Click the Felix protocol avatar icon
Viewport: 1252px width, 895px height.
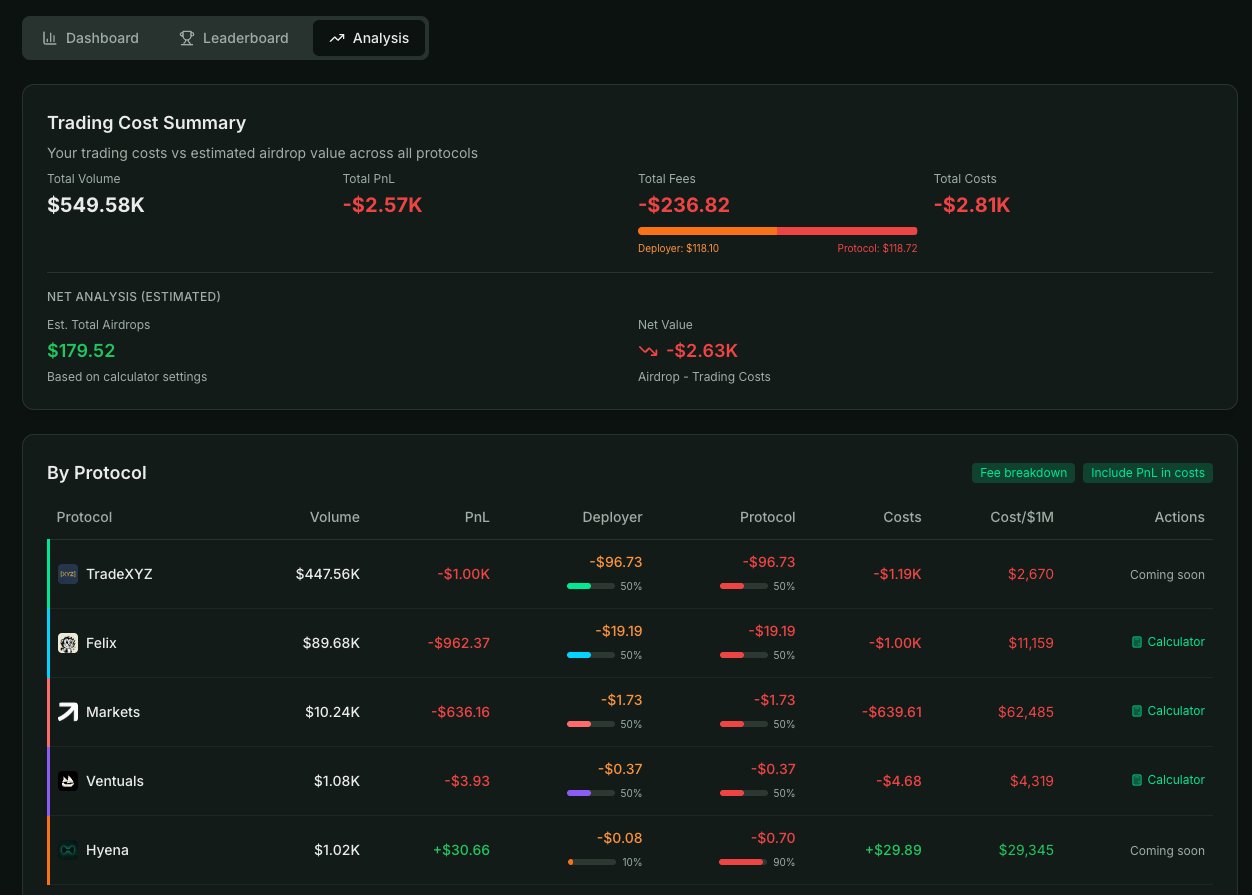68,643
